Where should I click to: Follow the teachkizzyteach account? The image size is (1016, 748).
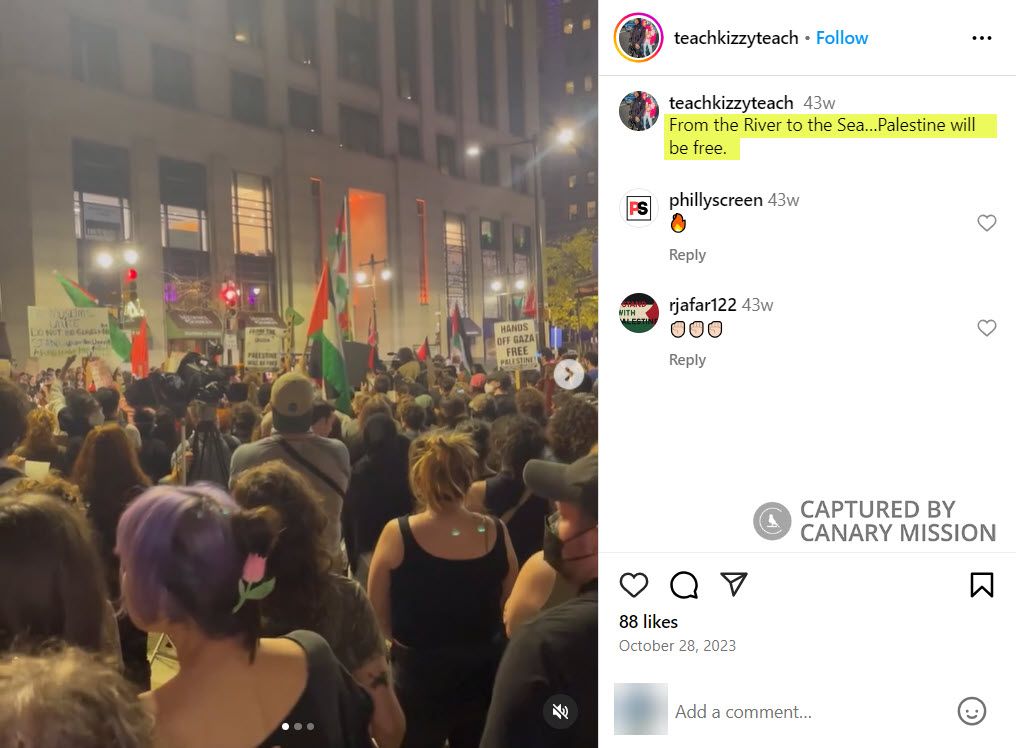(842, 38)
